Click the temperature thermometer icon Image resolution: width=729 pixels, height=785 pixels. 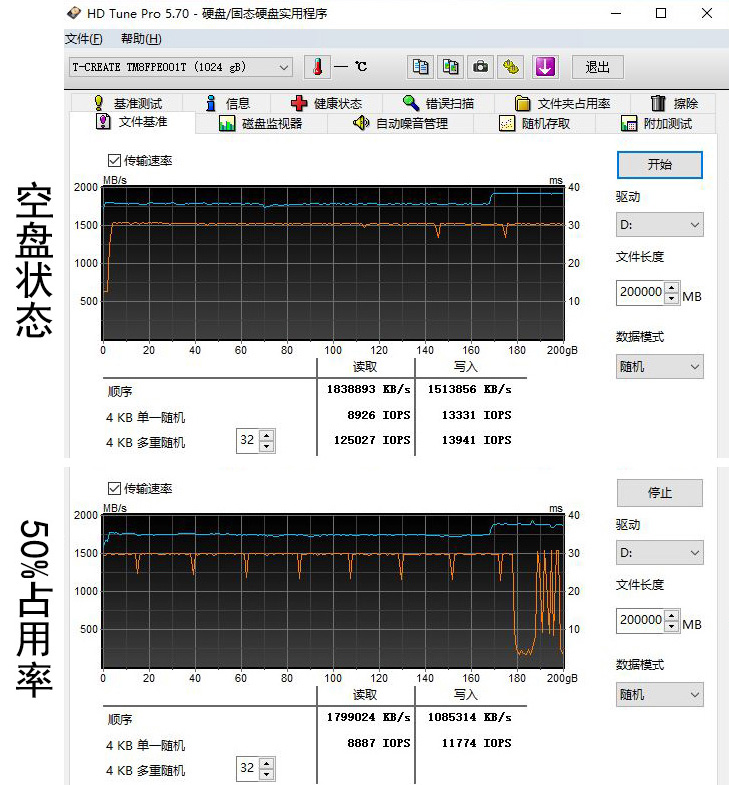(317, 67)
